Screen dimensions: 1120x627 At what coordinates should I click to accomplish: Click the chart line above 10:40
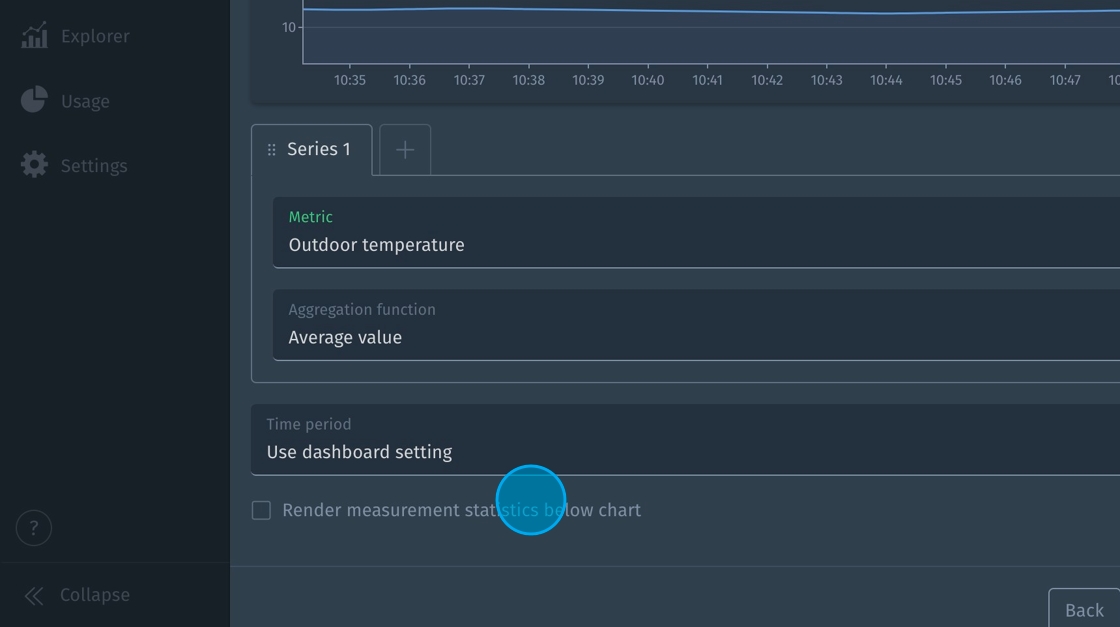pos(648,11)
